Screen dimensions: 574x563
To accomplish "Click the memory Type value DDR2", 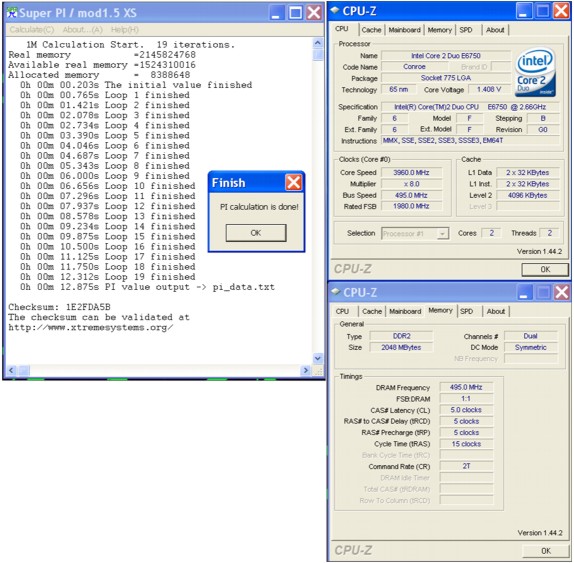I will coord(401,336).
